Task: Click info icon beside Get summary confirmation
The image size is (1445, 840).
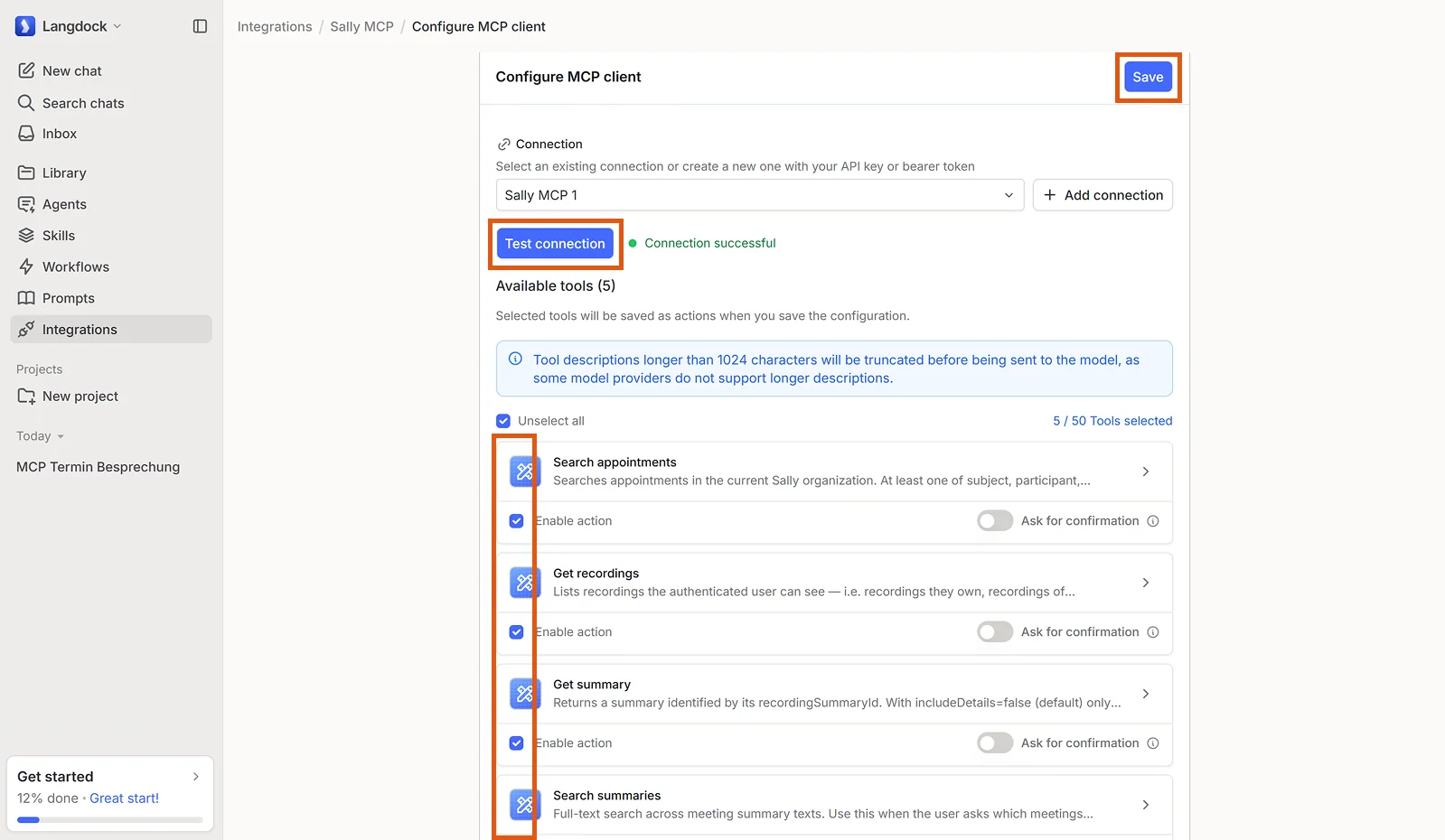Action: (1153, 743)
